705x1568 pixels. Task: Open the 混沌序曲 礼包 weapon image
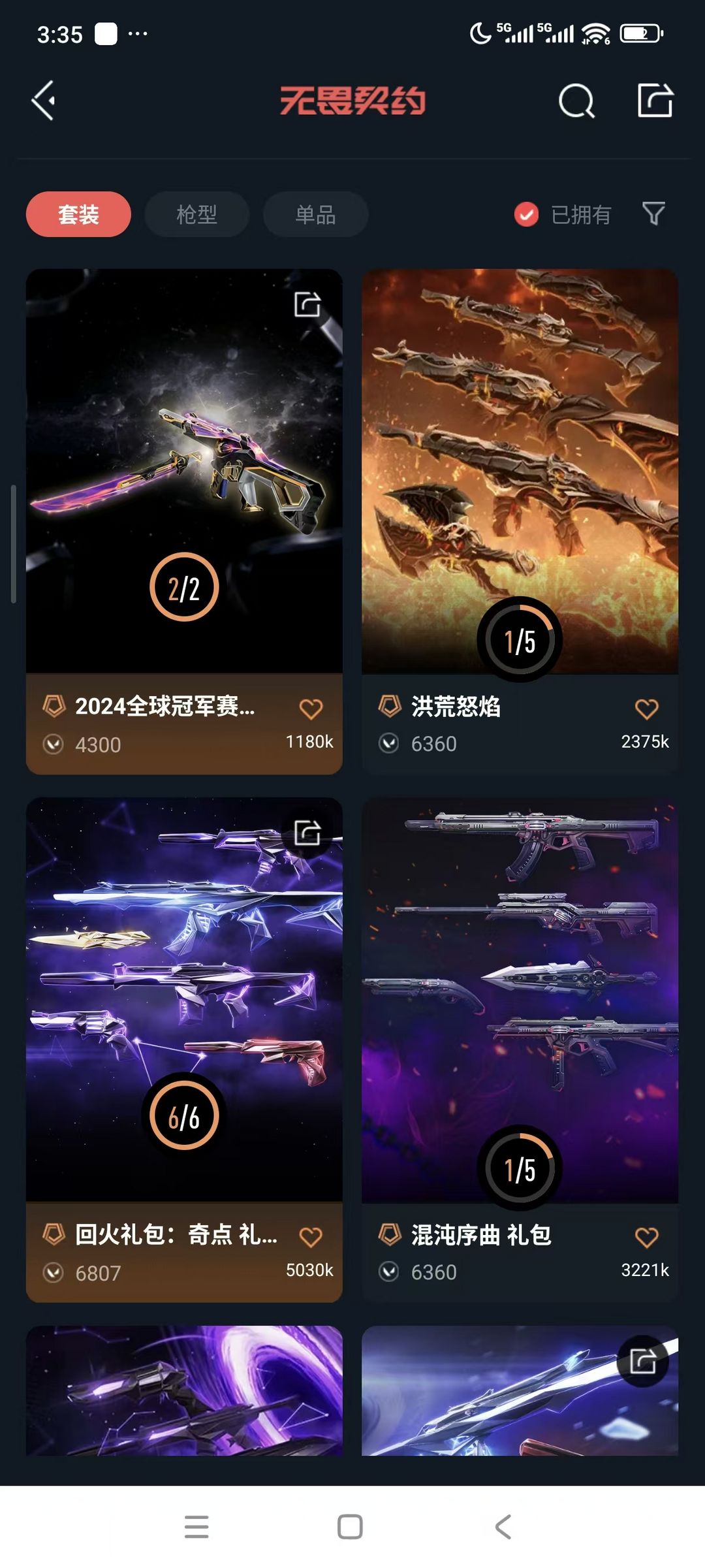520,999
